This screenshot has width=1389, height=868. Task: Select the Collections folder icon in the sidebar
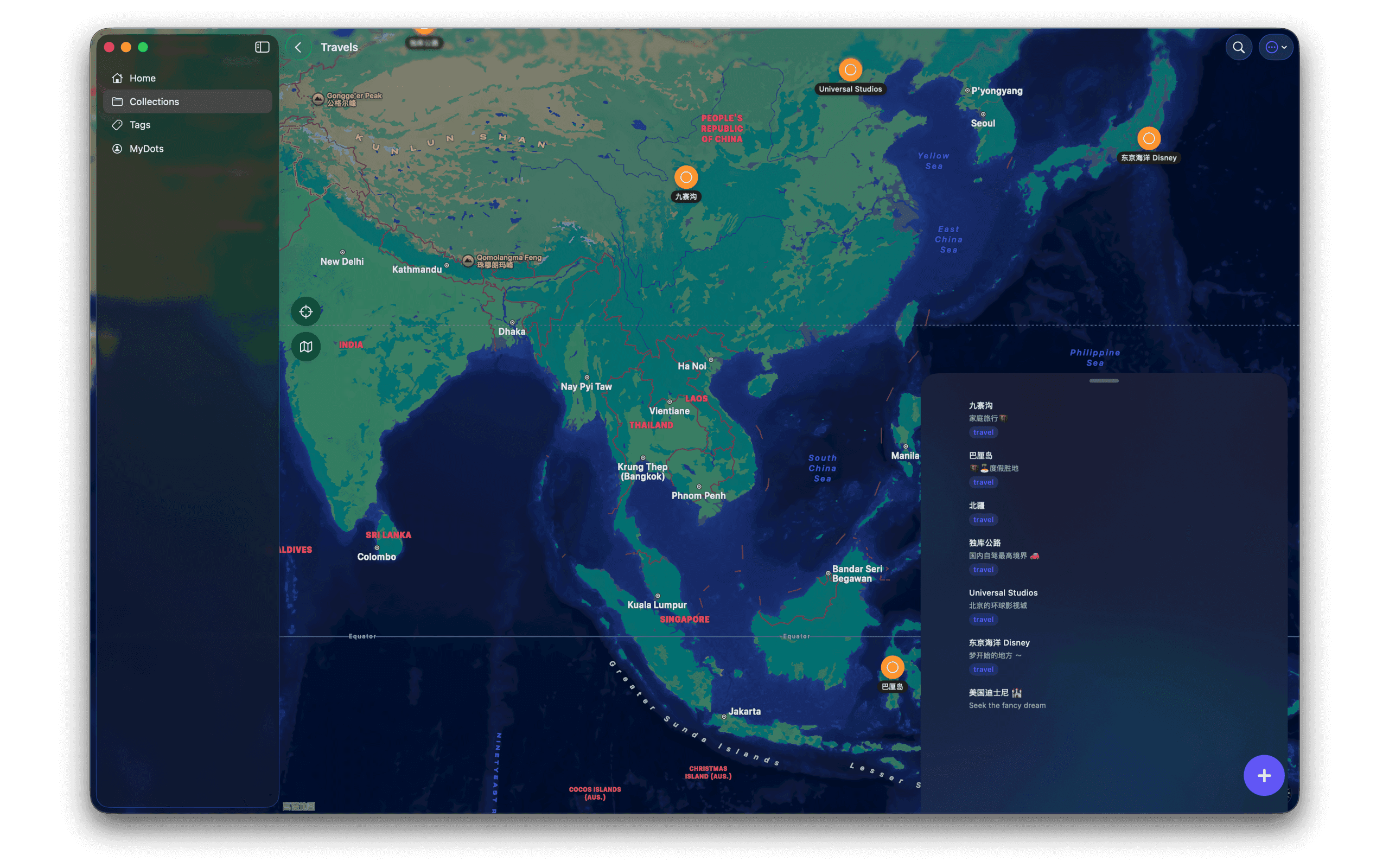tap(118, 101)
